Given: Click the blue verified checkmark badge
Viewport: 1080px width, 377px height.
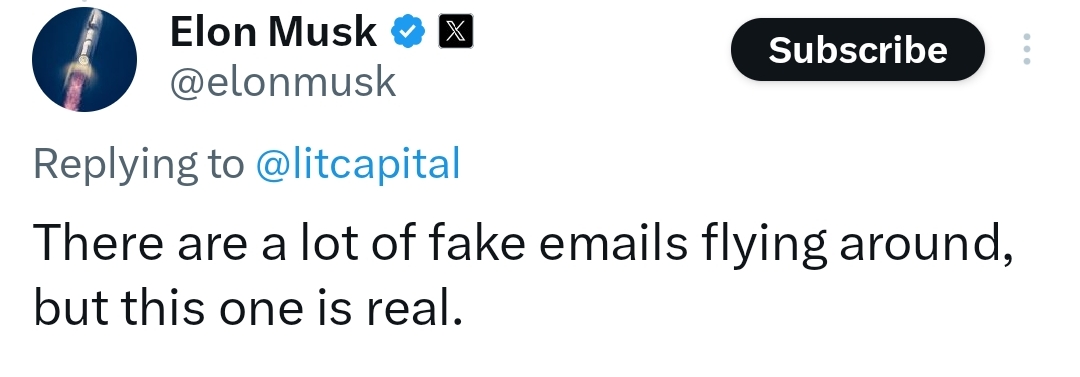Looking at the screenshot, I should (408, 32).
